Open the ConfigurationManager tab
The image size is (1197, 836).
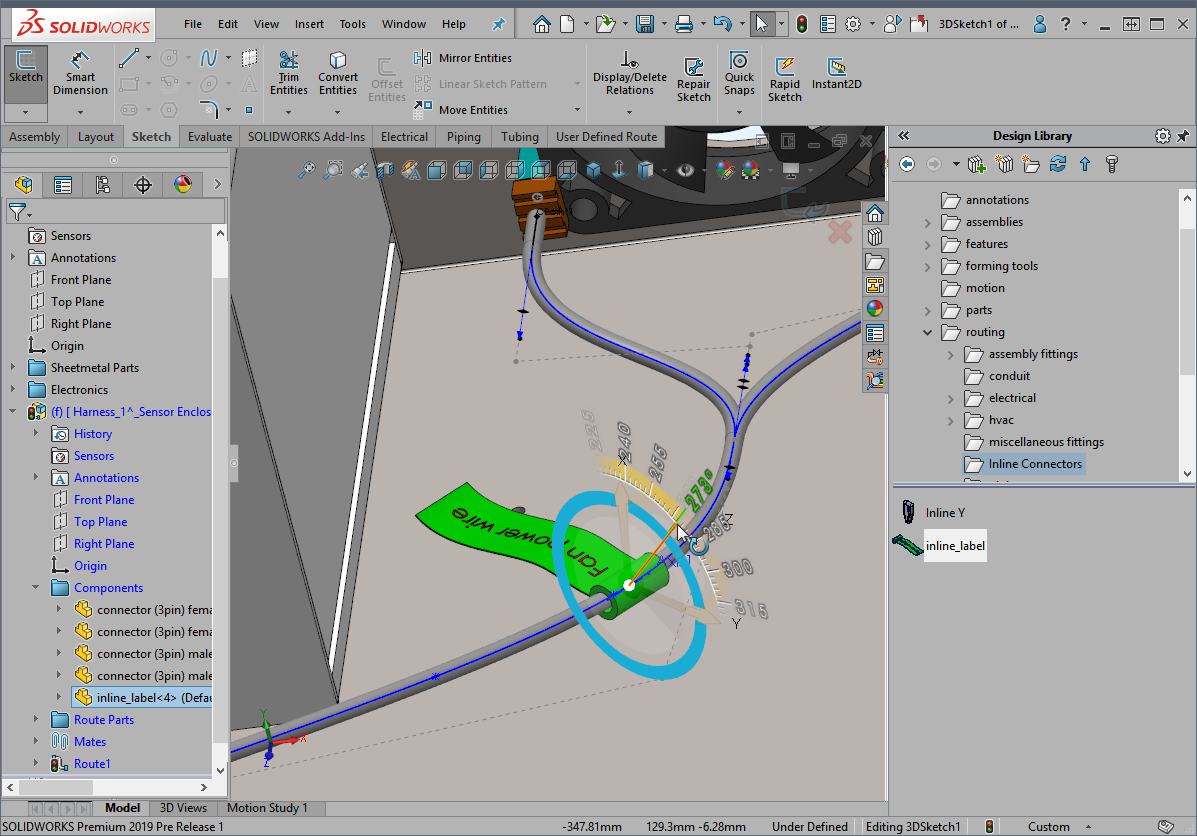pyautogui.click(x=103, y=185)
